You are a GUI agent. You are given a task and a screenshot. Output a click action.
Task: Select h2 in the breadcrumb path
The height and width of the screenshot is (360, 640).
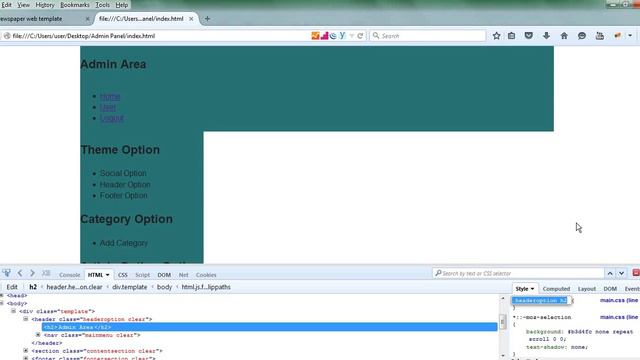coord(33,287)
